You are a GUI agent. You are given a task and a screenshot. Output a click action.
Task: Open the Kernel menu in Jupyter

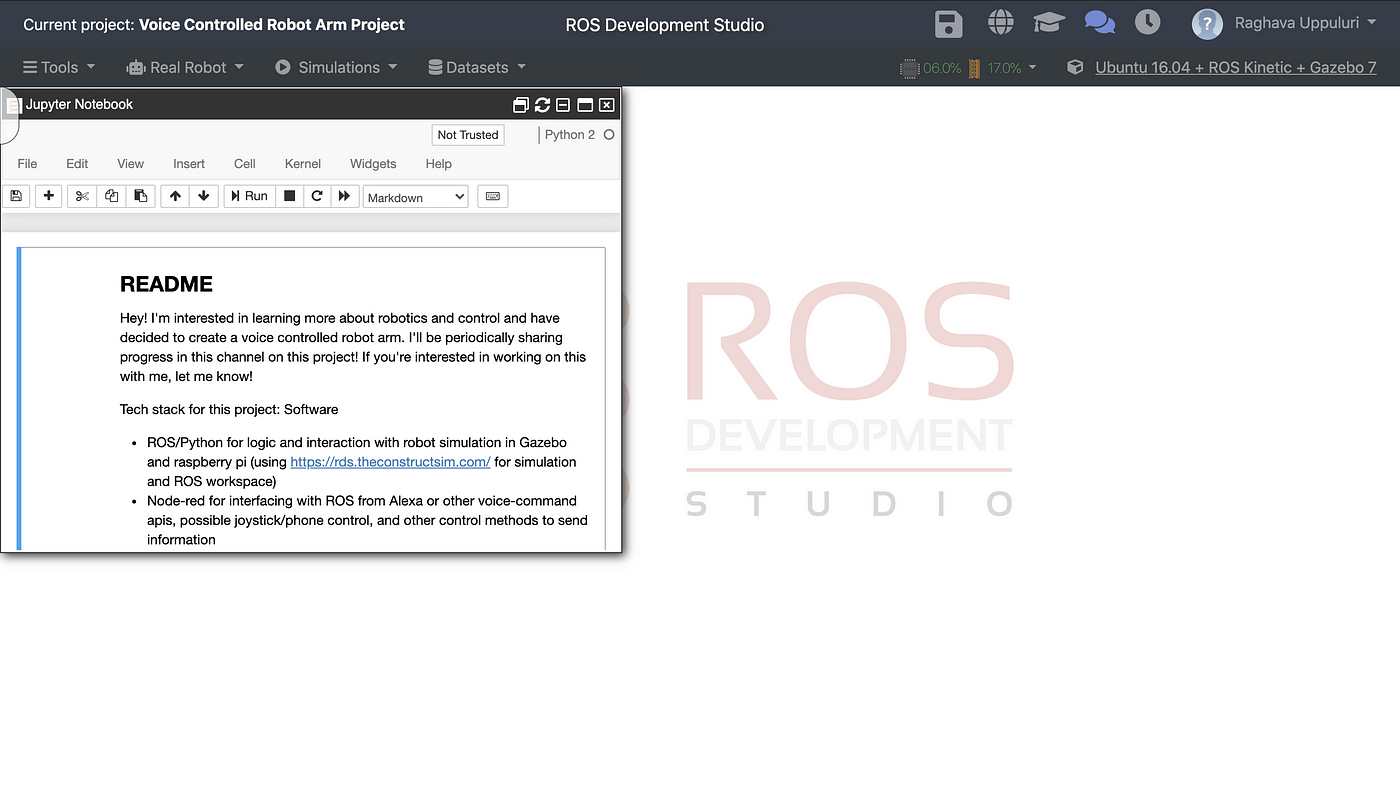303,164
